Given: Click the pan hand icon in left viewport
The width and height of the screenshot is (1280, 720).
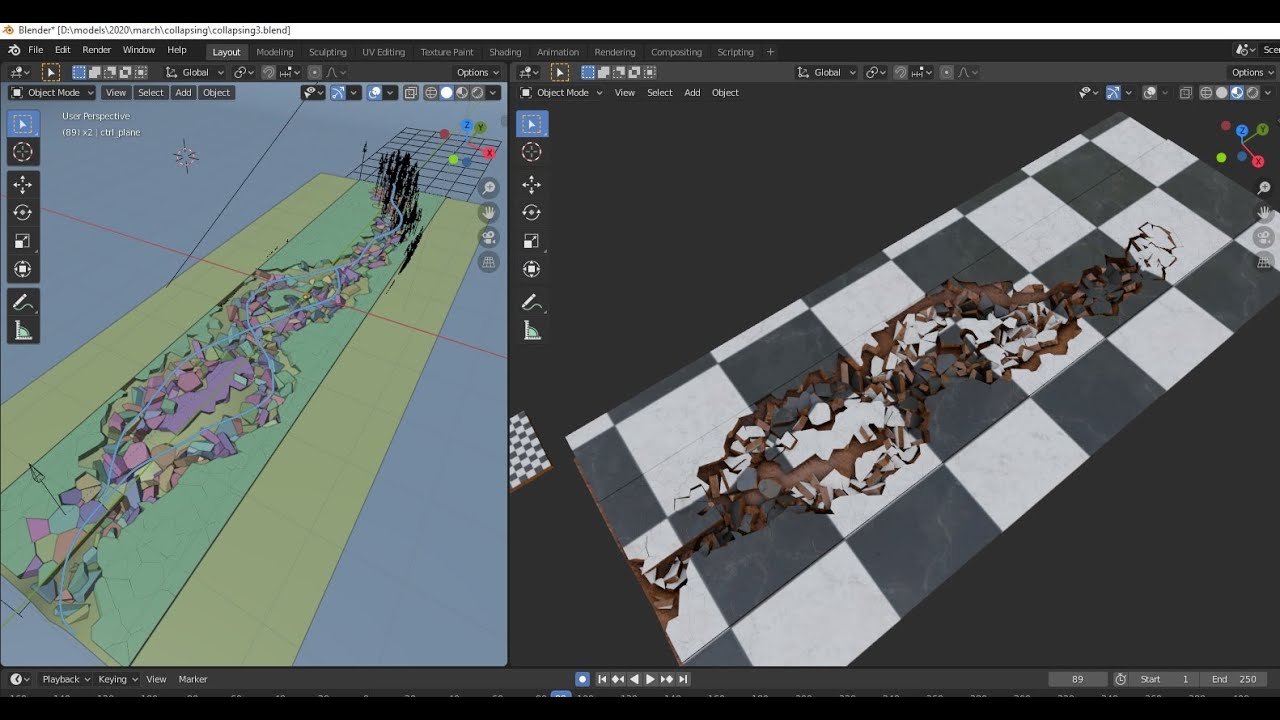Looking at the screenshot, I should [489, 212].
